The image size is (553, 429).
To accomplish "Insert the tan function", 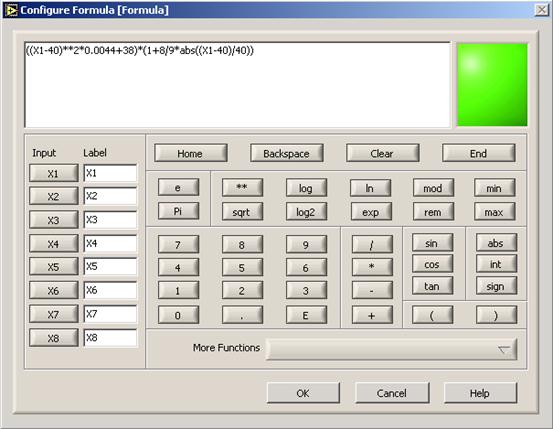I will [433, 286].
